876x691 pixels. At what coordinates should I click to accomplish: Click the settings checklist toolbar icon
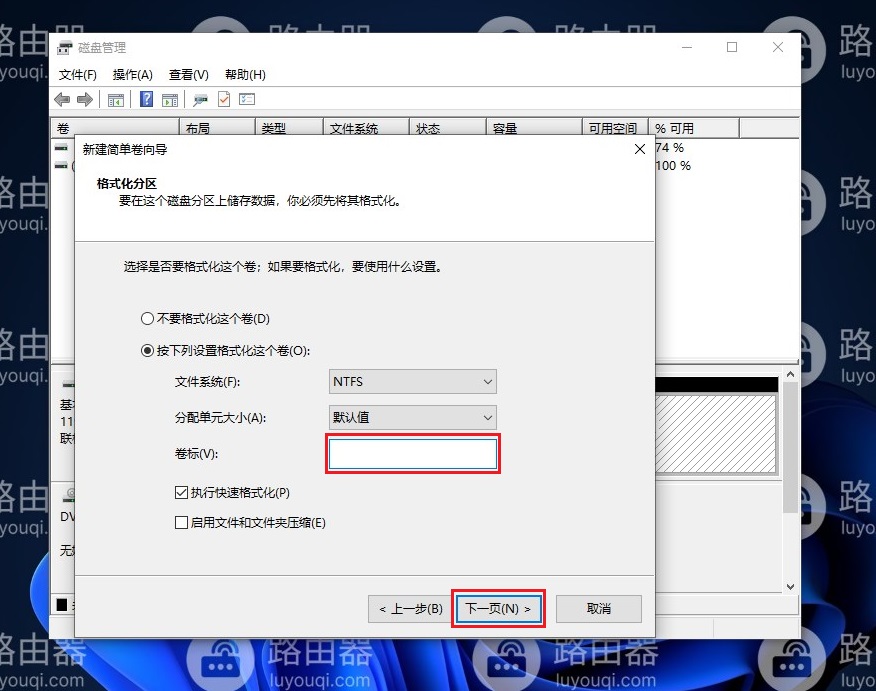247,99
